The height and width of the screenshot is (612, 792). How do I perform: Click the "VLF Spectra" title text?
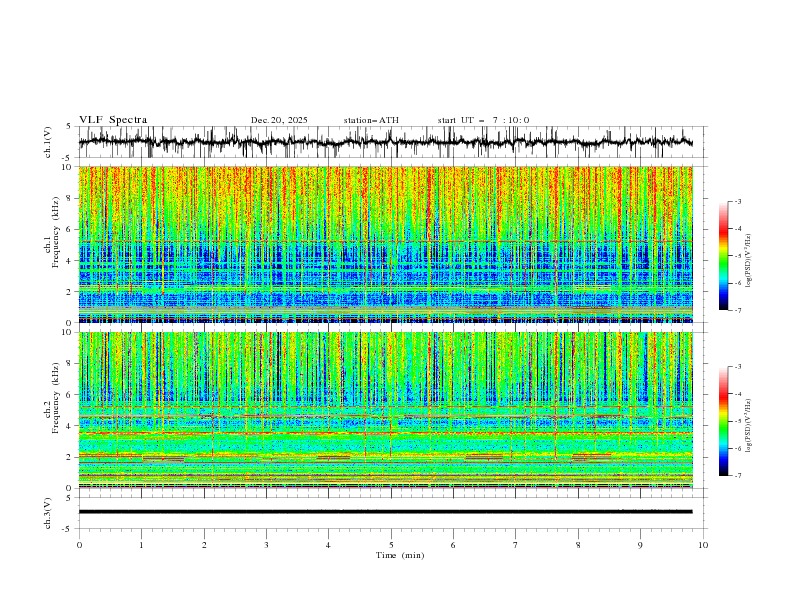coord(113,120)
